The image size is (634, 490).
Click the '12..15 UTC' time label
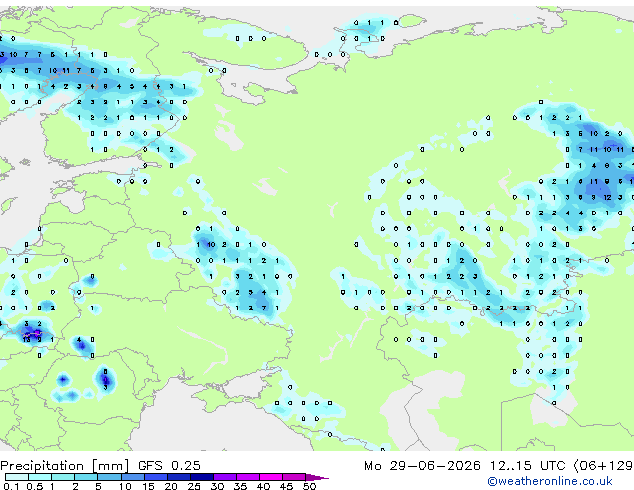[527, 466]
